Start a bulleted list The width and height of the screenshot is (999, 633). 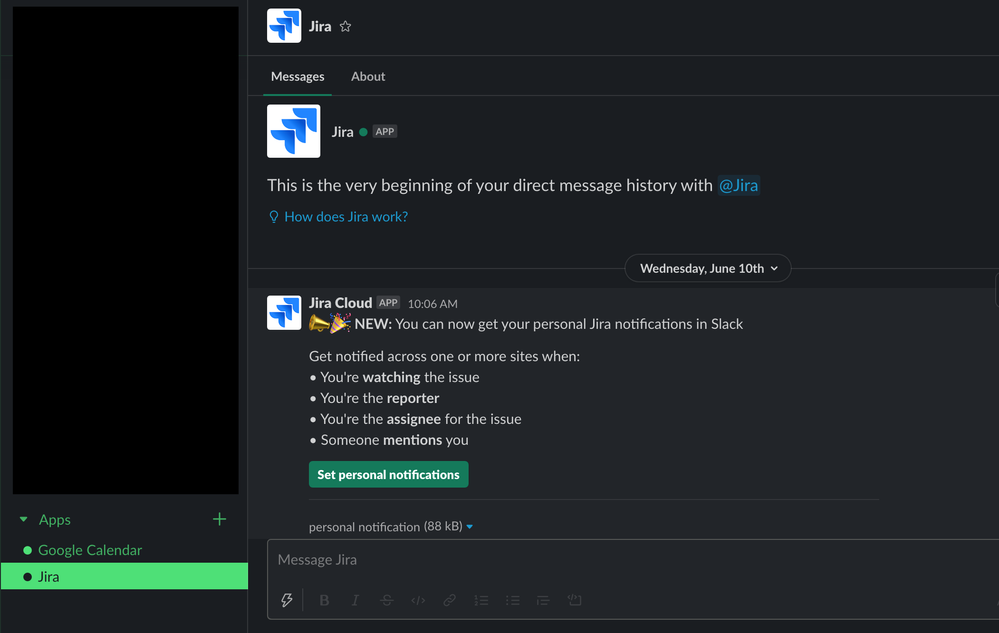(x=513, y=600)
